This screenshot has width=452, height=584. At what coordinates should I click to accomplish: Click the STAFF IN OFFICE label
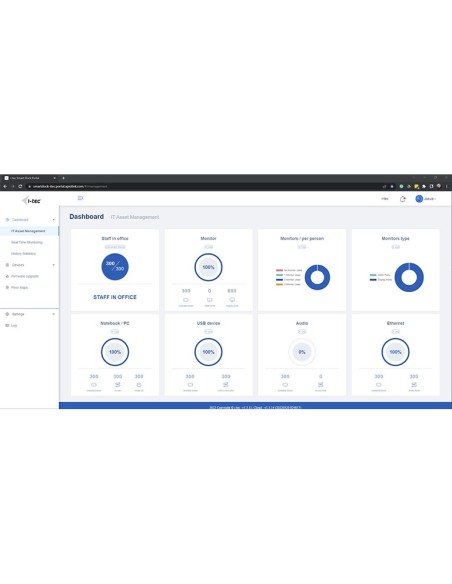pyautogui.click(x=115, y=297)
